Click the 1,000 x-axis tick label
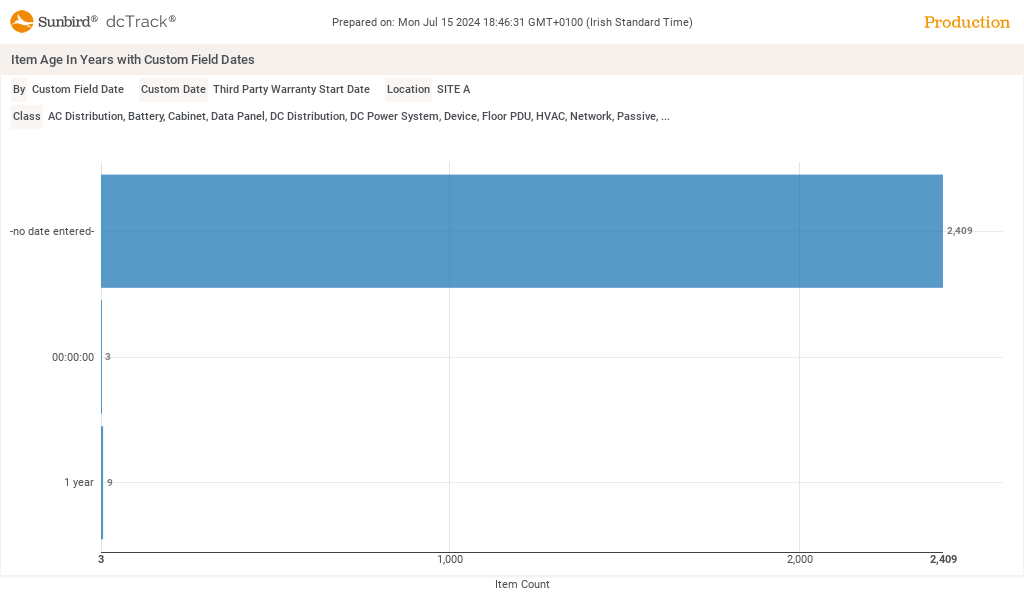The image size is (1024, 602). (x=450, y=559)
